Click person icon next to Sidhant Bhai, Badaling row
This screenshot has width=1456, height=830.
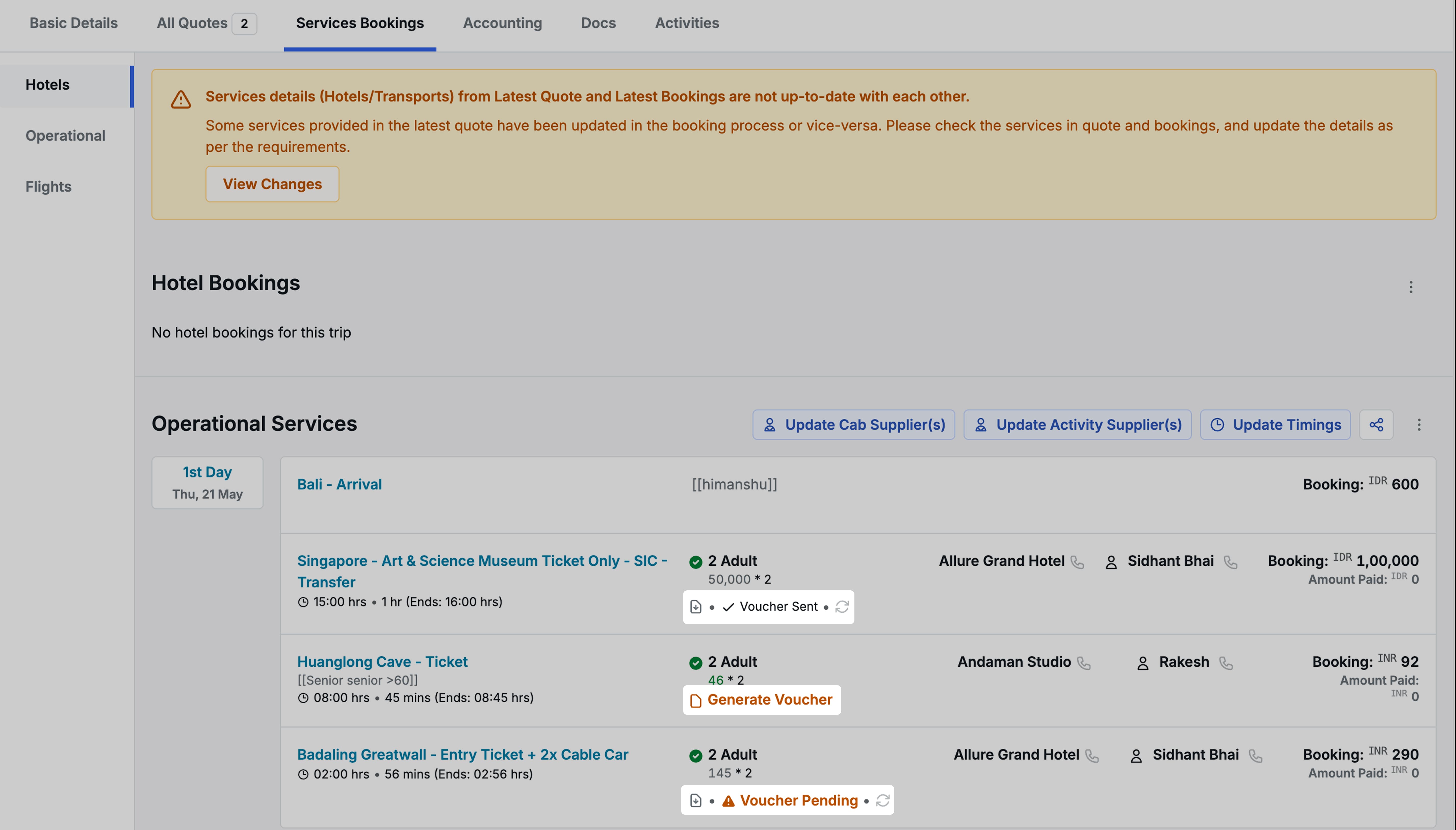1136,756
